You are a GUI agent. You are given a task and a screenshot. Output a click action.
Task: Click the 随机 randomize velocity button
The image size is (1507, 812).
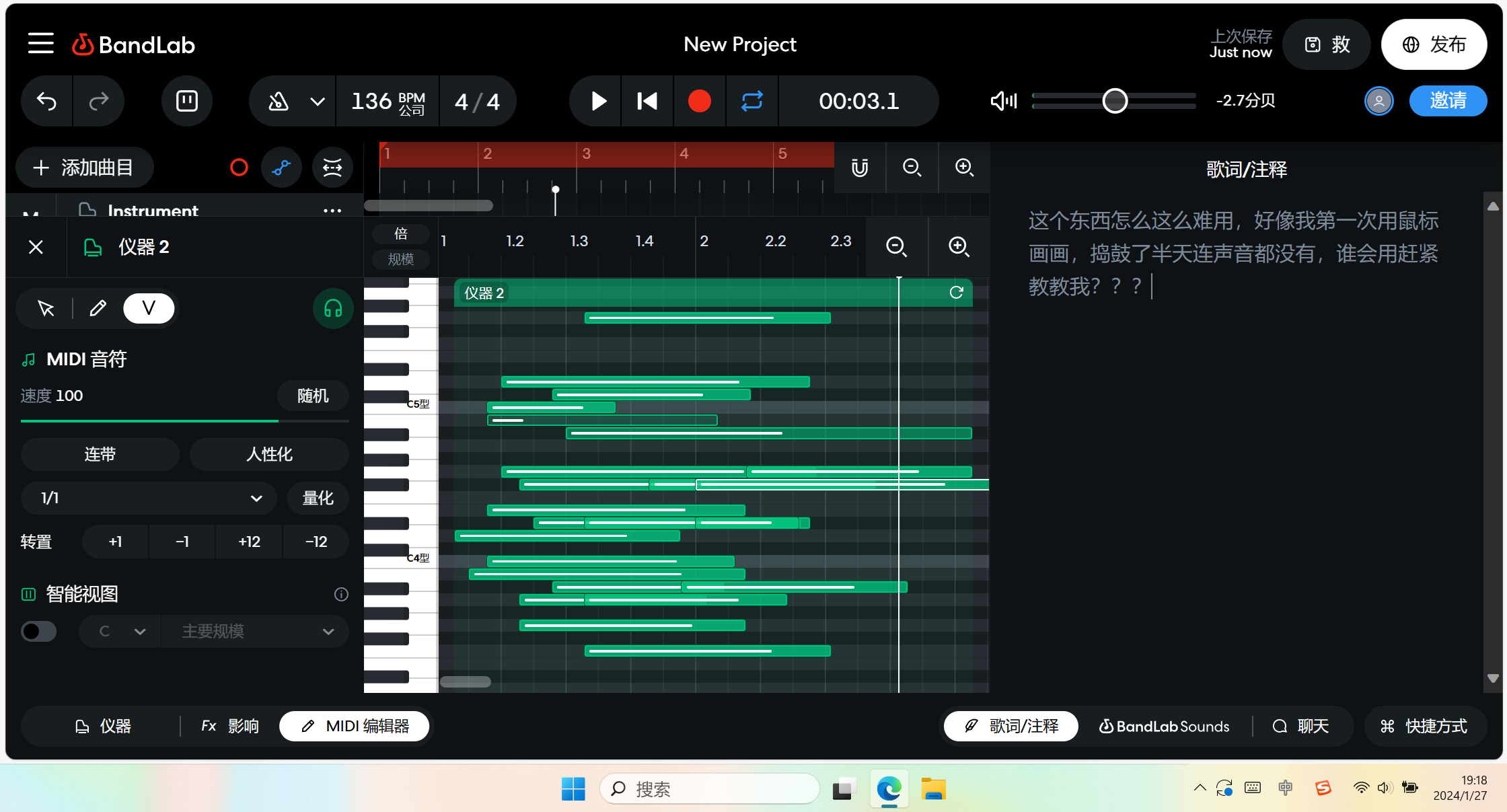click(313, 396)
